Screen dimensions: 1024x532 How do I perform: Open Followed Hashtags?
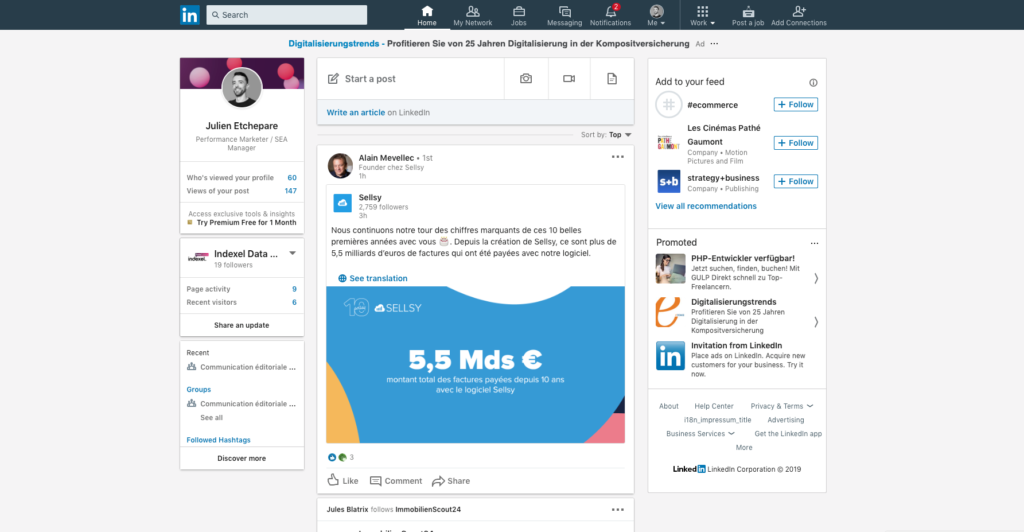pyautogui.click(x=218, y=440)
